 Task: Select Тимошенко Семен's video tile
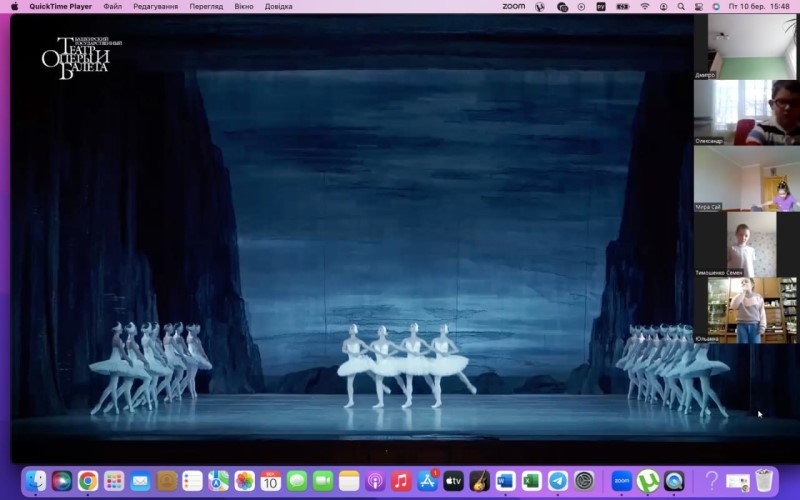pos(747,244)
